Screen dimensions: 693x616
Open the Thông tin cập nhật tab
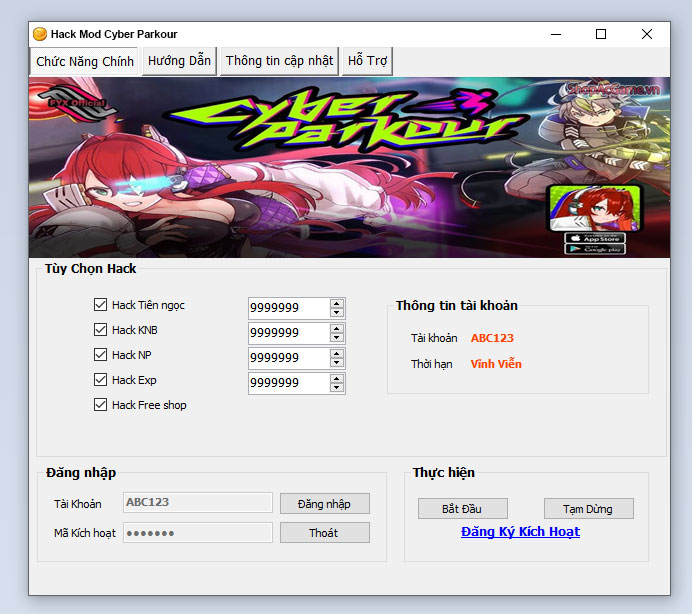[279, 61]
